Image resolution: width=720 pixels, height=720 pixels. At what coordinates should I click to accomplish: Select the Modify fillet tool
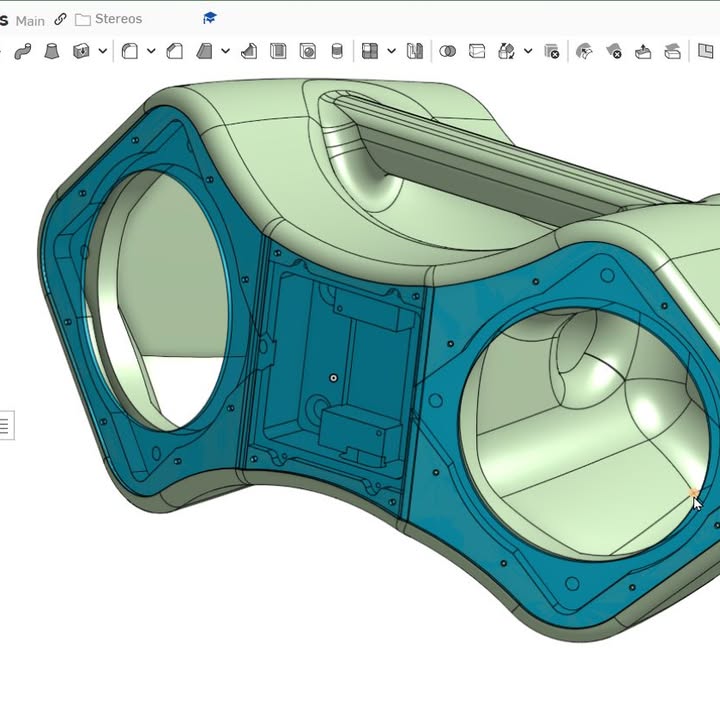[x=584, y=51]
